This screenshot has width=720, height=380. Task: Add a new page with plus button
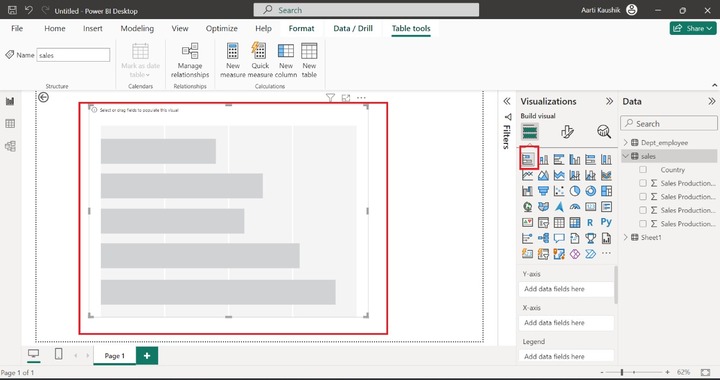point(147,356)
